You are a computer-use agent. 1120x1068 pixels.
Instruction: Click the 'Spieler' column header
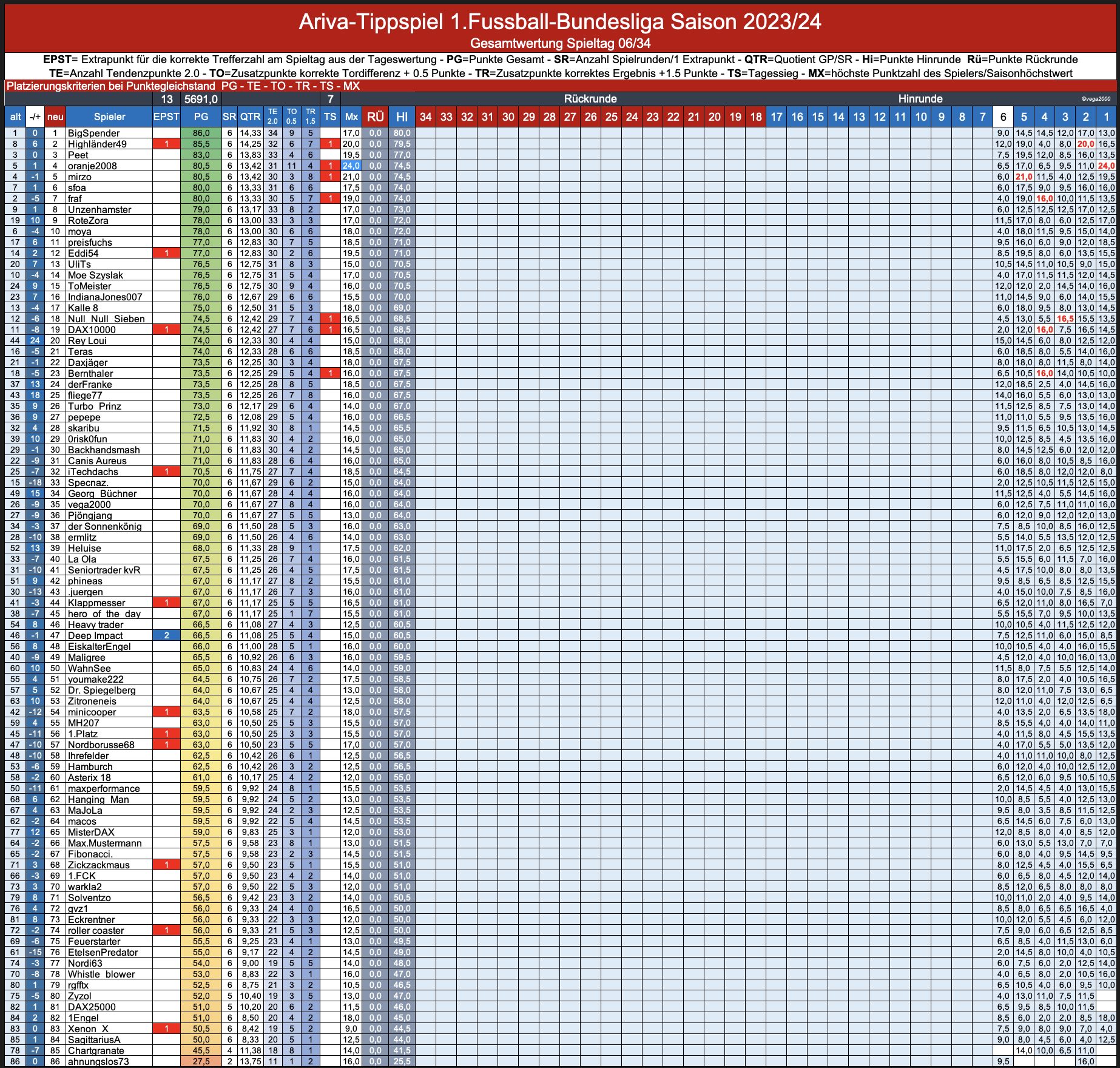[x=109, y=117]
